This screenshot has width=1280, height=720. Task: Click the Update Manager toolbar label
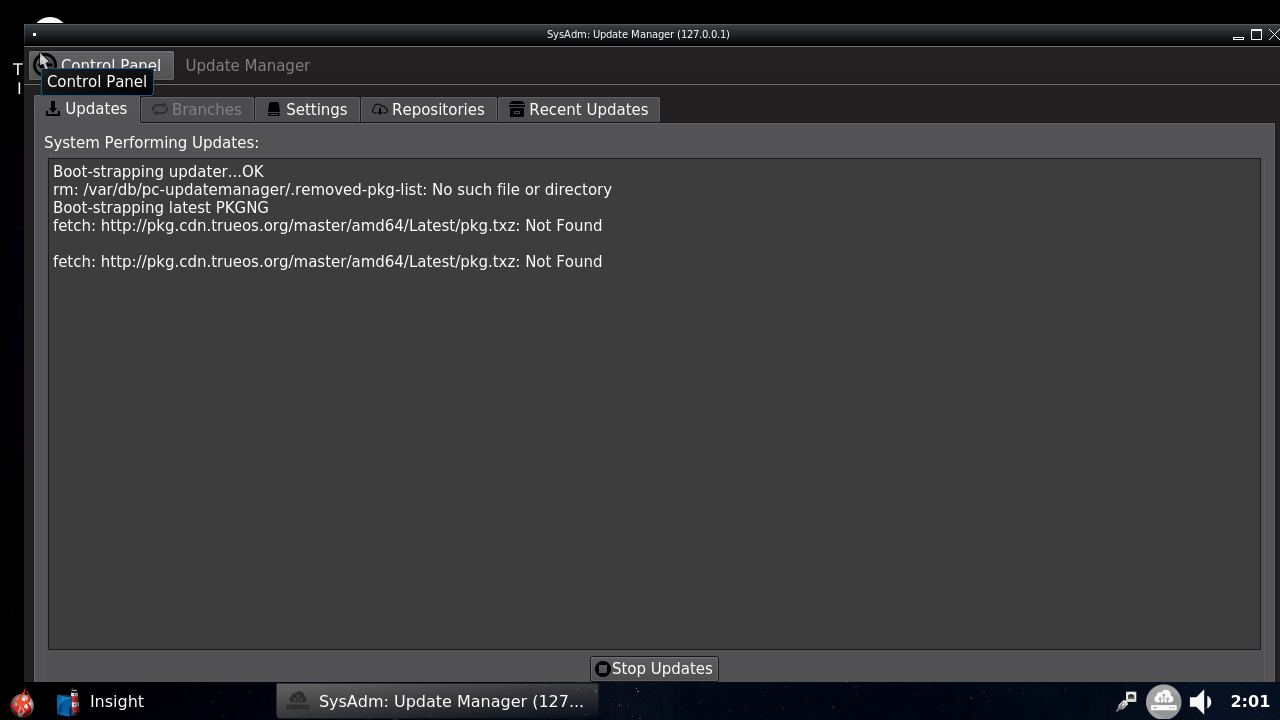pyautogui.click(x=248, y=66)
